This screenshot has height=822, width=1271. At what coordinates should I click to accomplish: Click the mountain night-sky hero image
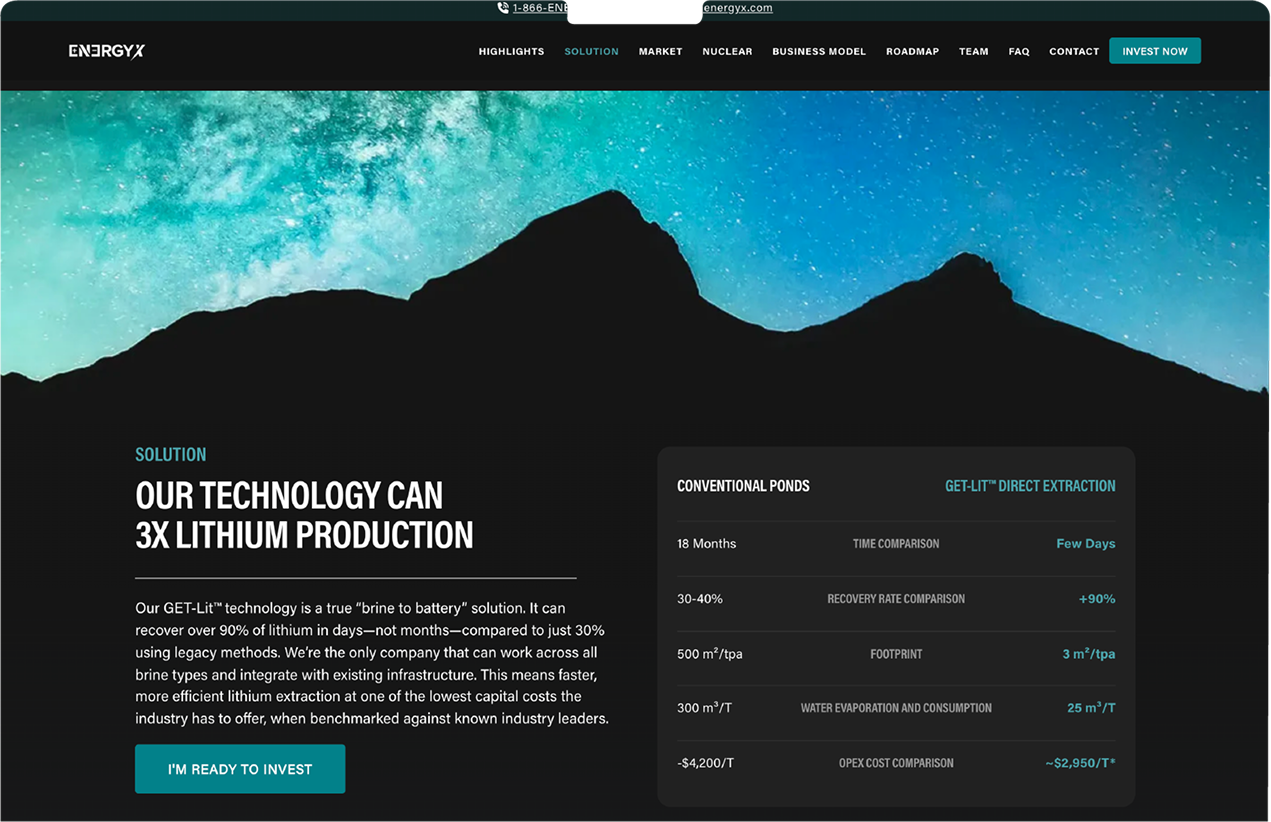point(635,250)
